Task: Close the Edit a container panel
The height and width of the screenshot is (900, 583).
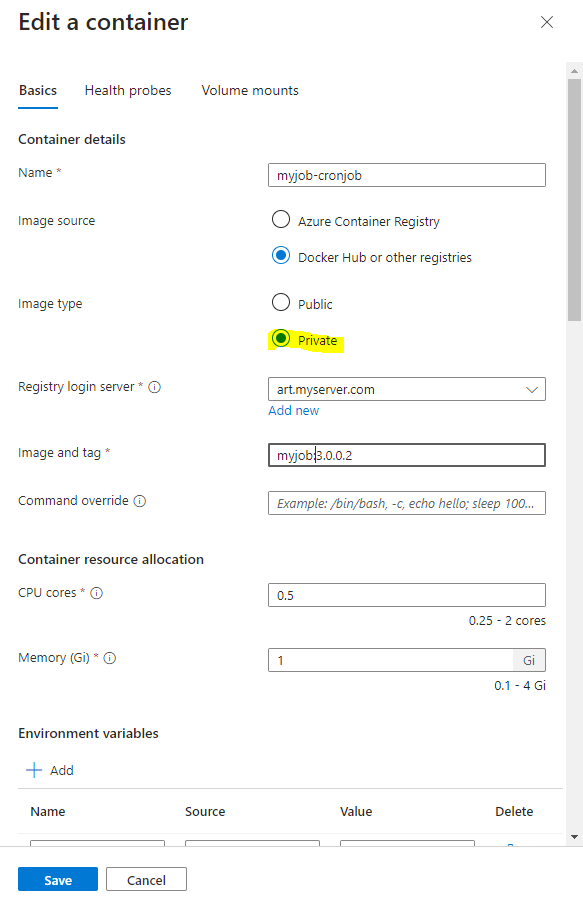Action: (x=547, y=22)
